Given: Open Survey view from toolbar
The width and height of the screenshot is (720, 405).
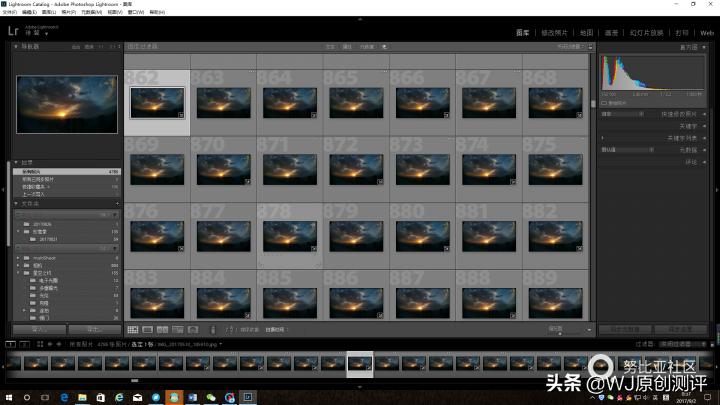Looking at the screenshot, I should pyautogui.click(x=178, y=329).
